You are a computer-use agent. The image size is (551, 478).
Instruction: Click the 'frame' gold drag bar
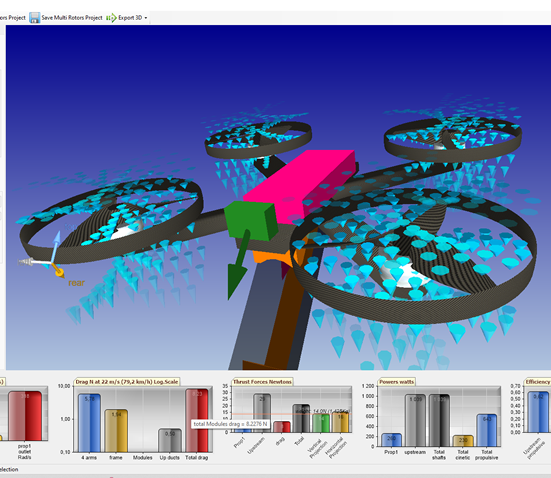116,431
